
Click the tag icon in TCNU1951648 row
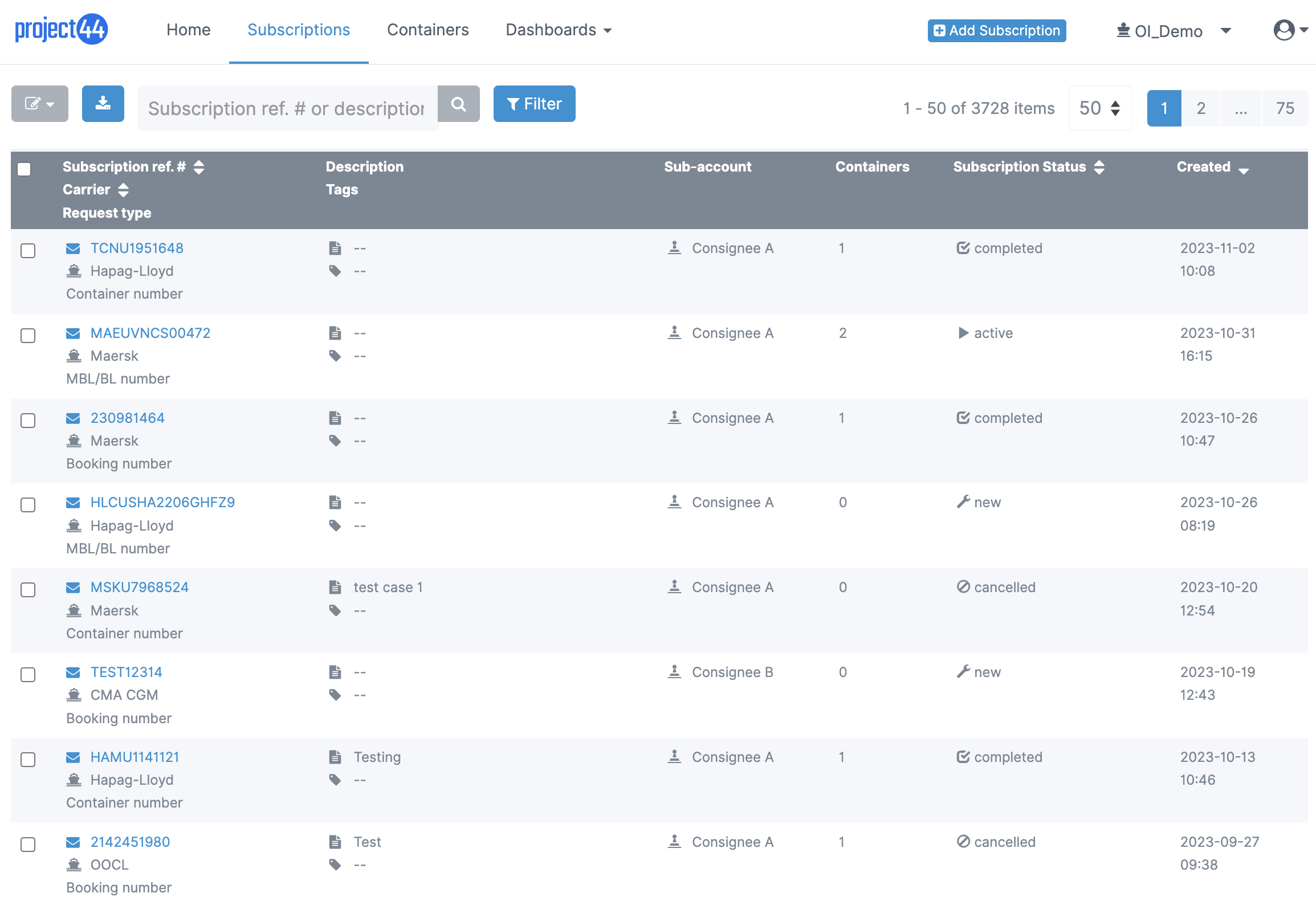coord(335,271)
